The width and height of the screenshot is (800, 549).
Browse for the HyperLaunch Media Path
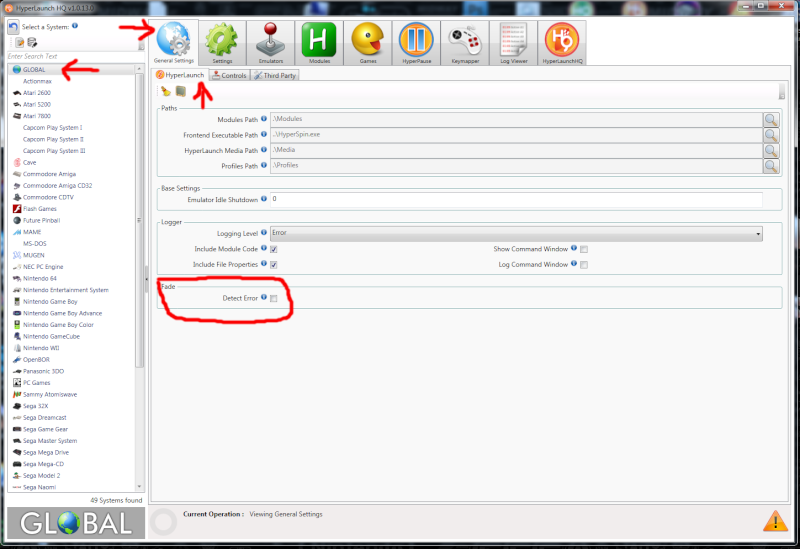771,151
